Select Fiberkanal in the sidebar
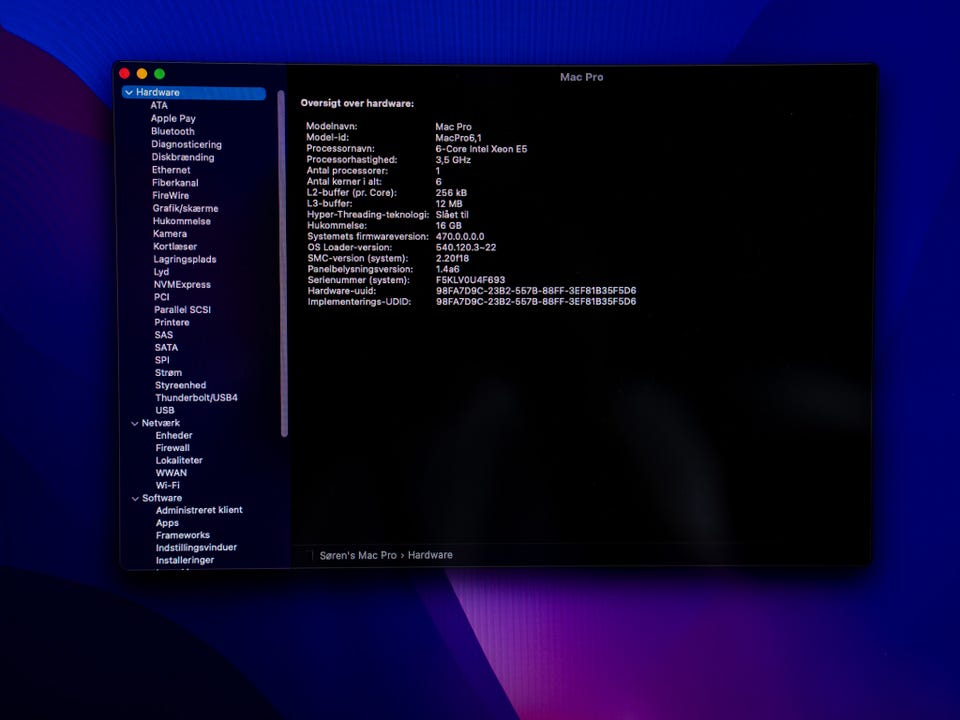 tap(175, 182)
